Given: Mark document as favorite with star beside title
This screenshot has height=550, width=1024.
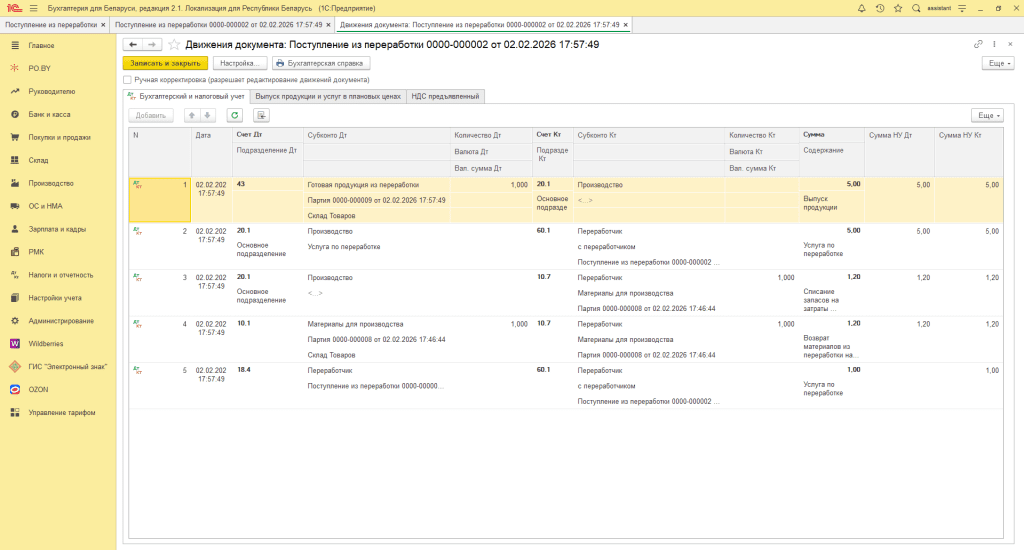Looking at the screenshot, I should click(175, 45).
